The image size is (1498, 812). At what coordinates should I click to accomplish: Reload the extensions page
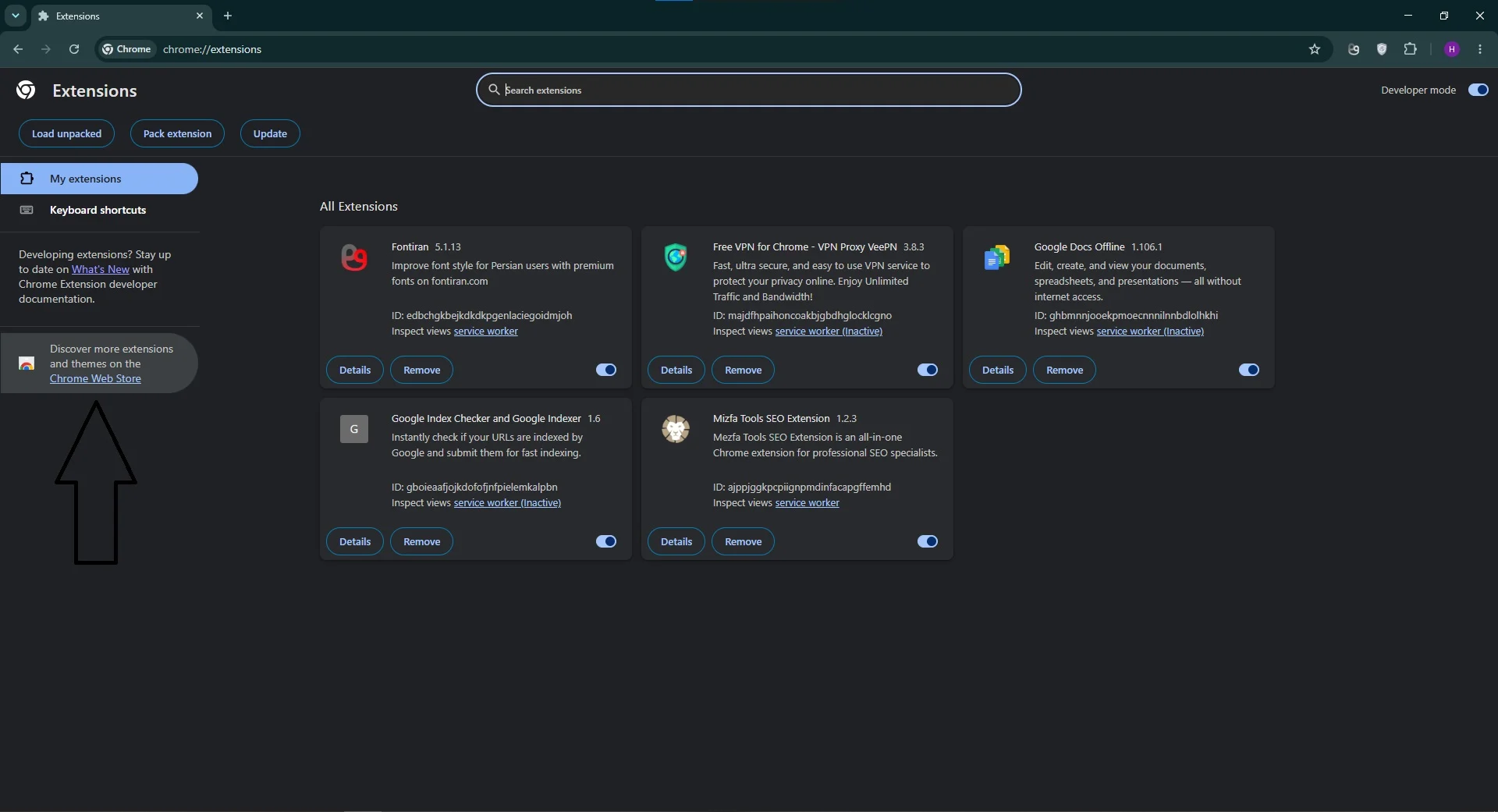[x=74, y=49]
